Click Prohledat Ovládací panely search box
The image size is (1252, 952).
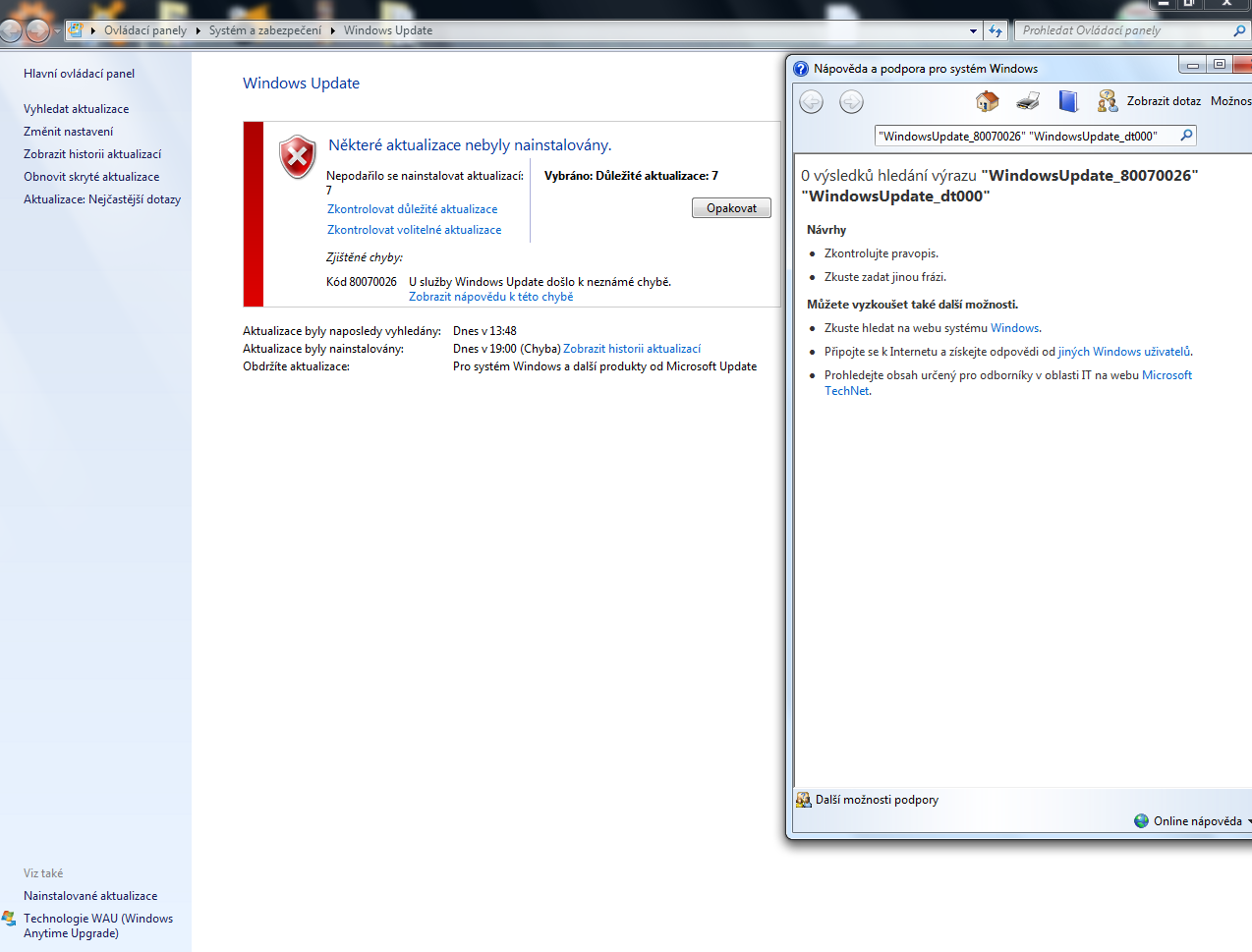(1123, 30)
